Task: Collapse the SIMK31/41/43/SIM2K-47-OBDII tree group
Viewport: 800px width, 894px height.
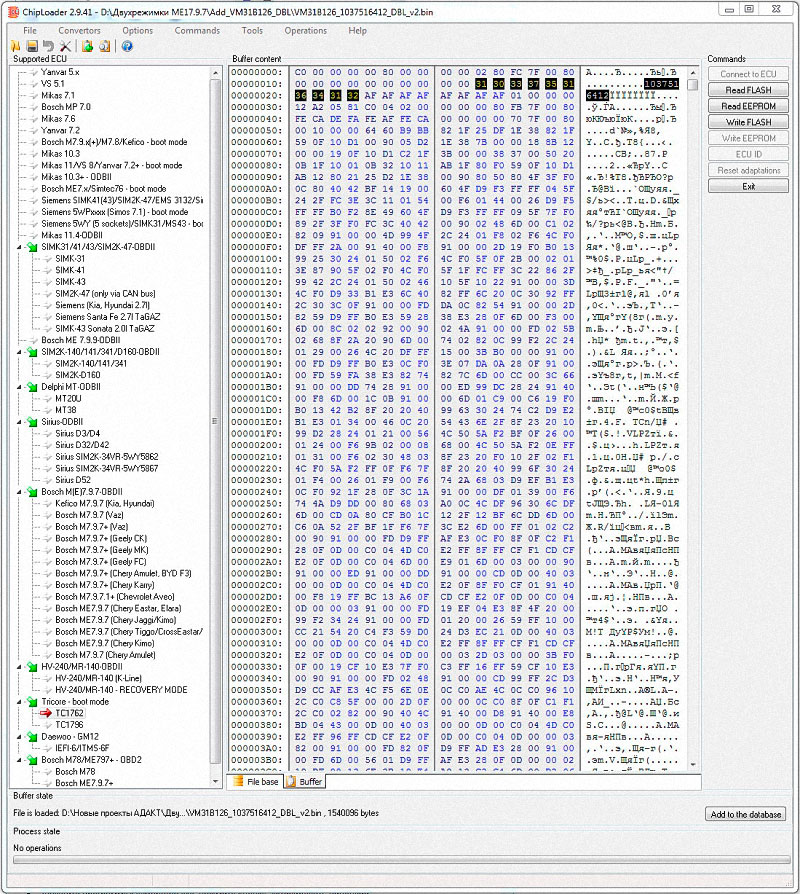Action: tap(20, 247)
